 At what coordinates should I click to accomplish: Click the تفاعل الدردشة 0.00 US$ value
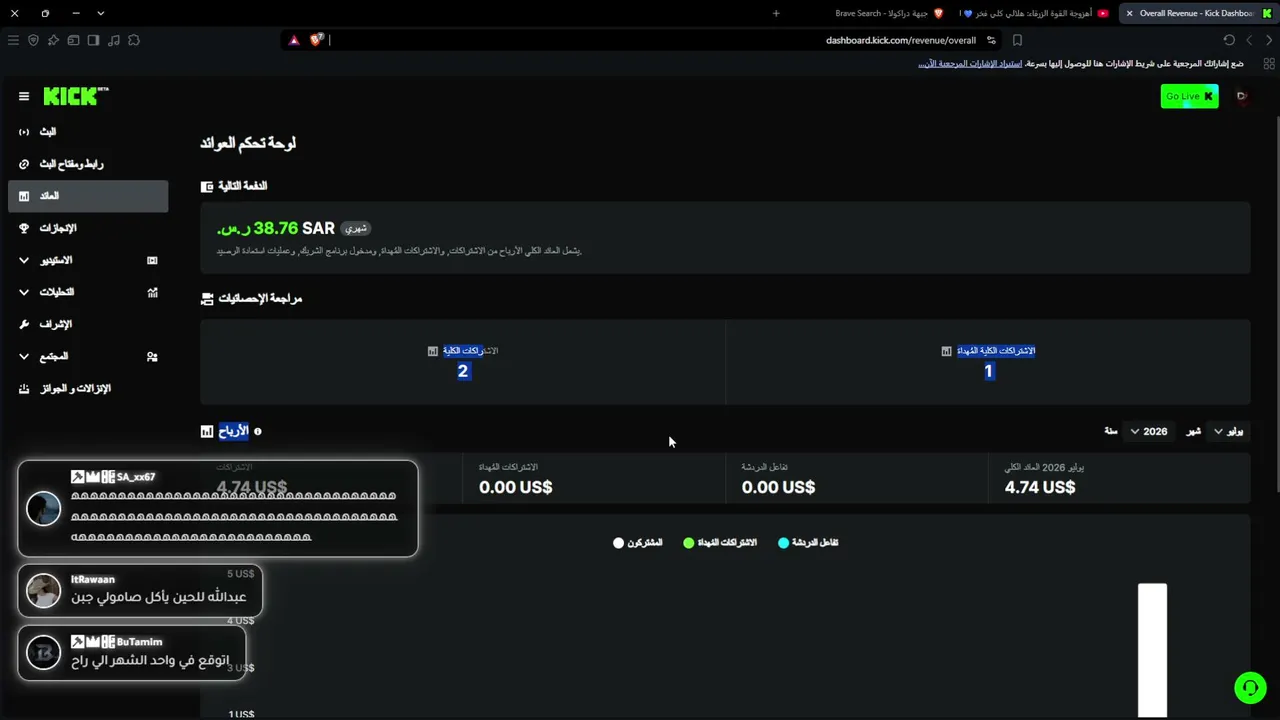(x=778, y=487)
